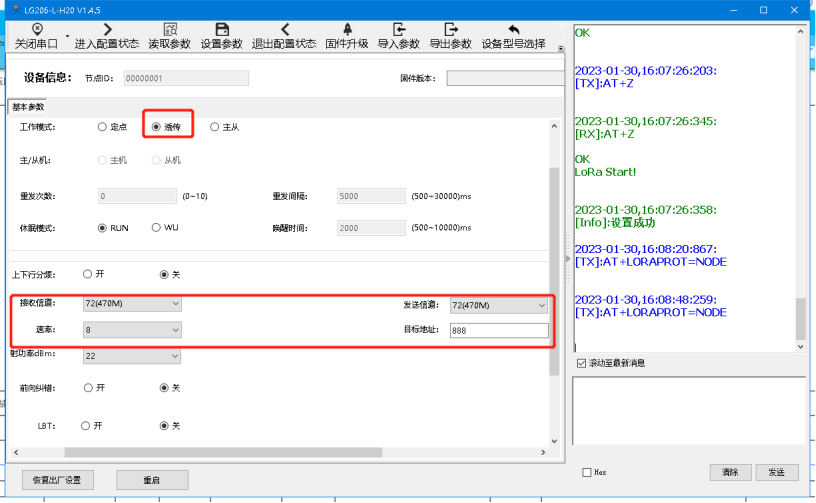
Task: Select the 定点 work mode radio button
Action: pyautogui.click(x=102, y=127)
